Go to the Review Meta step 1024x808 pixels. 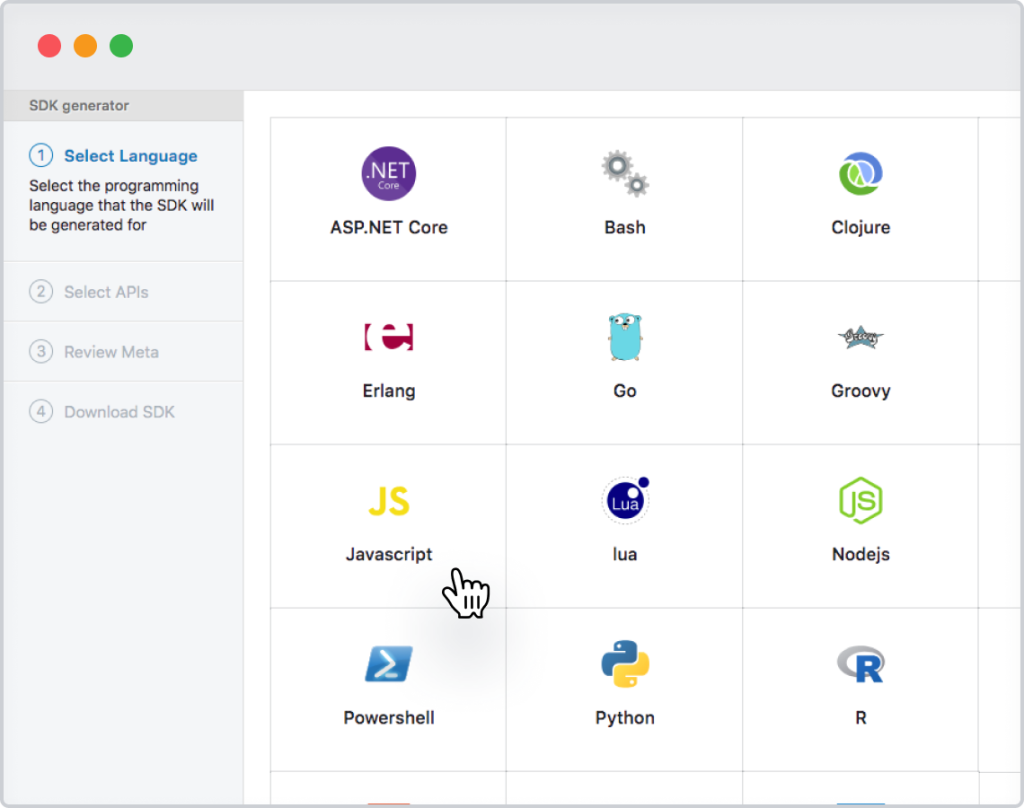point(112,352)
